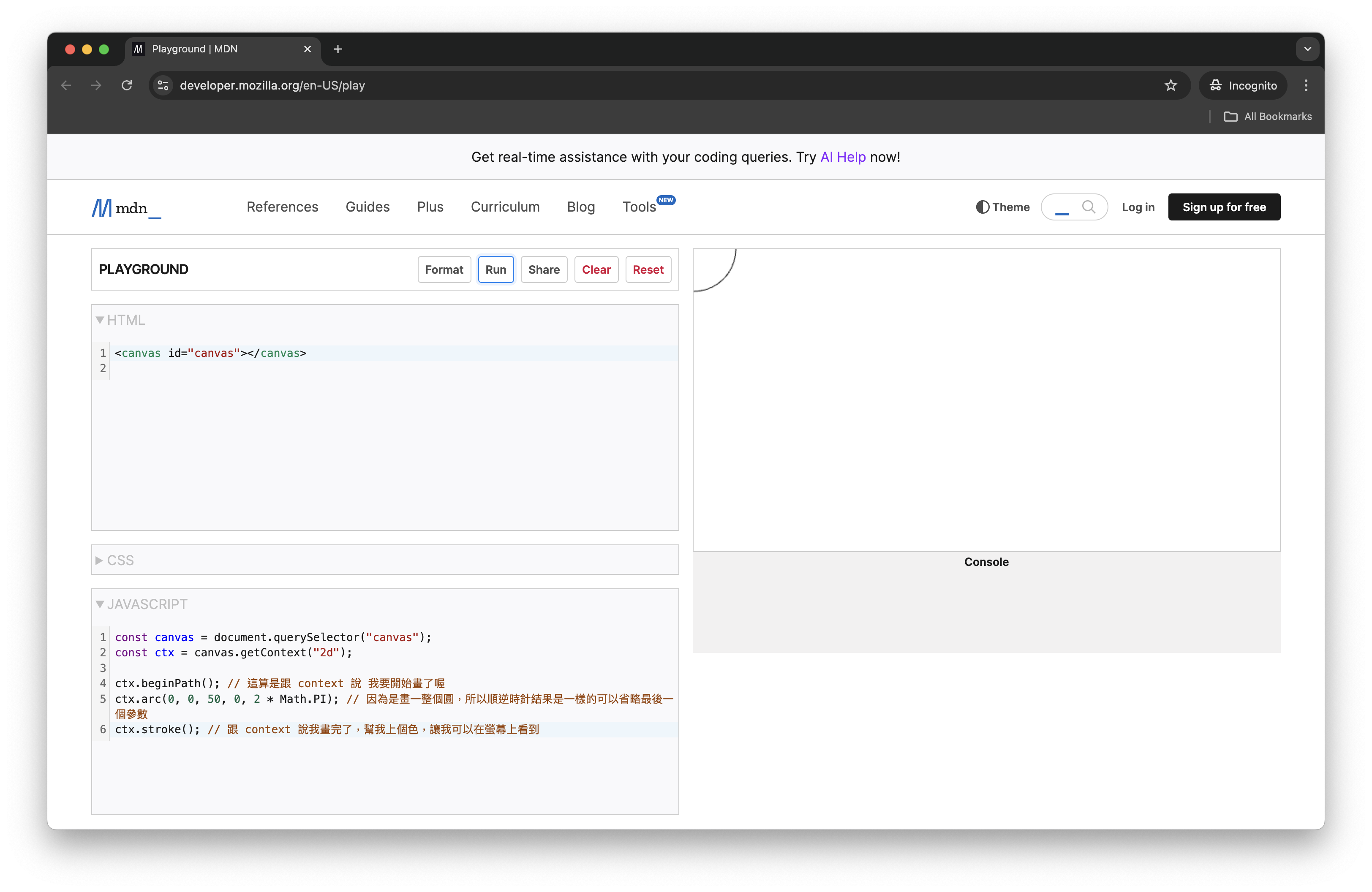Open the Plus menu

click(x=430, y=207)
